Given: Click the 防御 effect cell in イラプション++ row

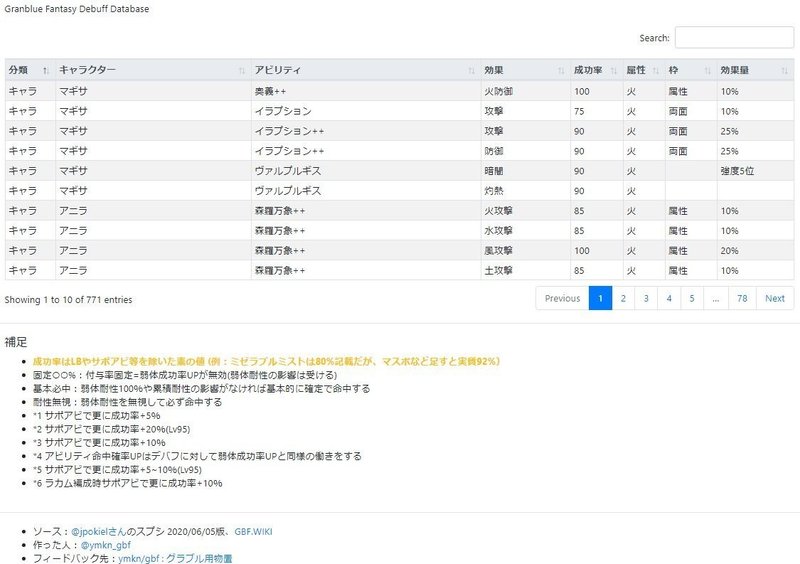Looking at the screenshot, I should click(x=525, y=151).
